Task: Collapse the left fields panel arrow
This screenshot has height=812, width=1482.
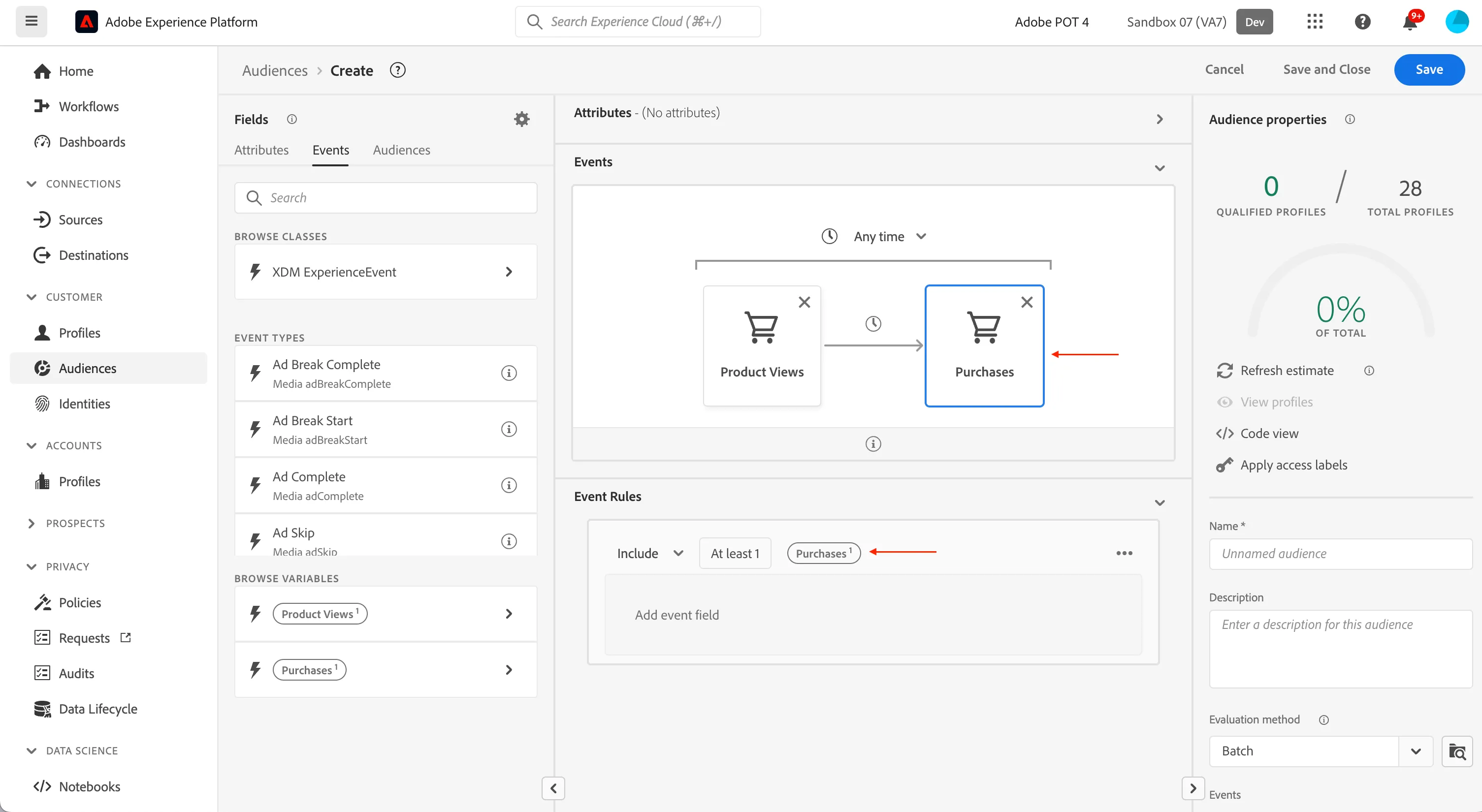Action: tap(553, 788)
